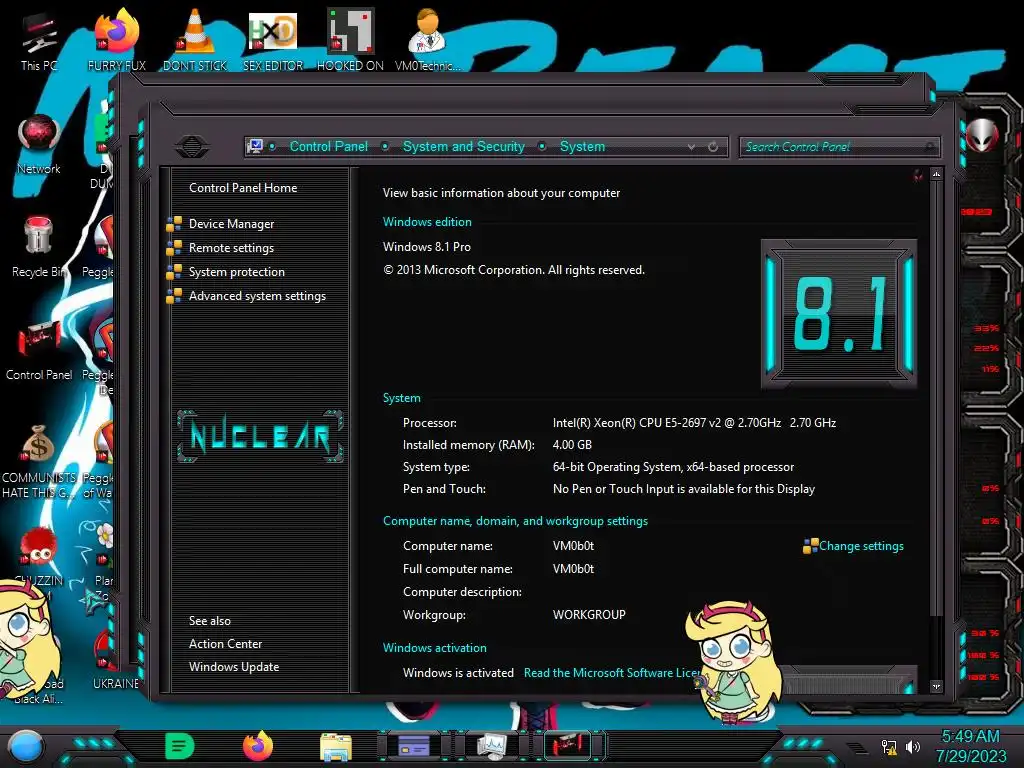Open the DONT STICK VLC desktop shortcut
The height and width of the screenshot is (768, 1024).
(x=195, y=40)
